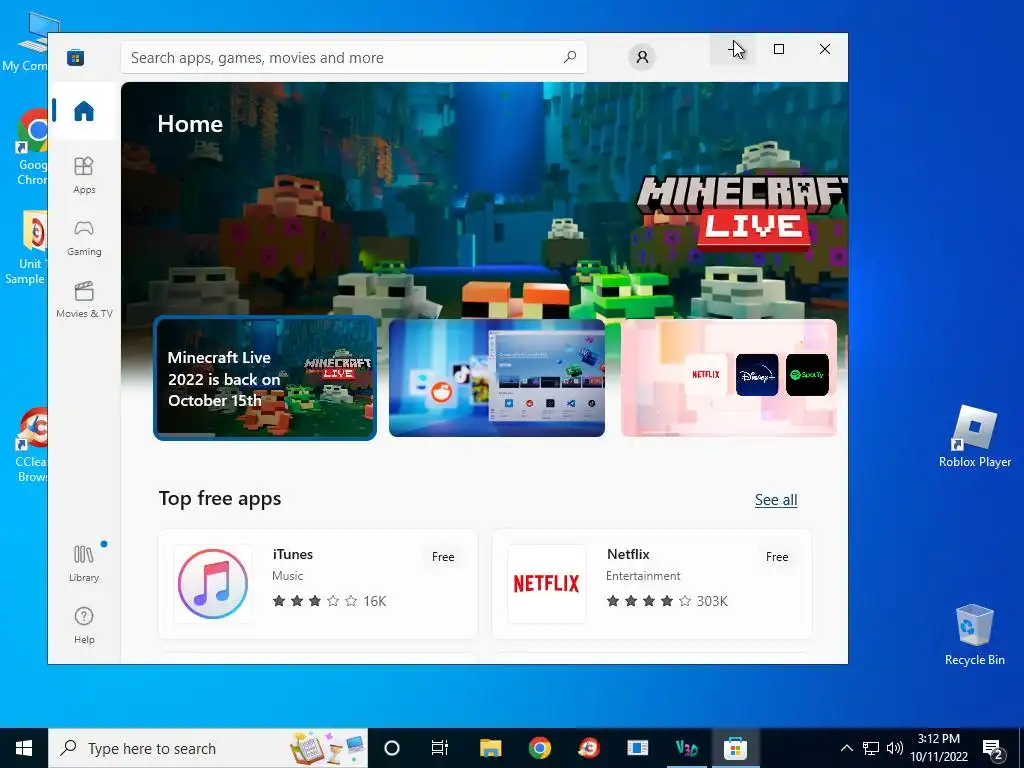Open the Windows Start menu
This screenshot has width=1024, height=768.
(24, 748)
